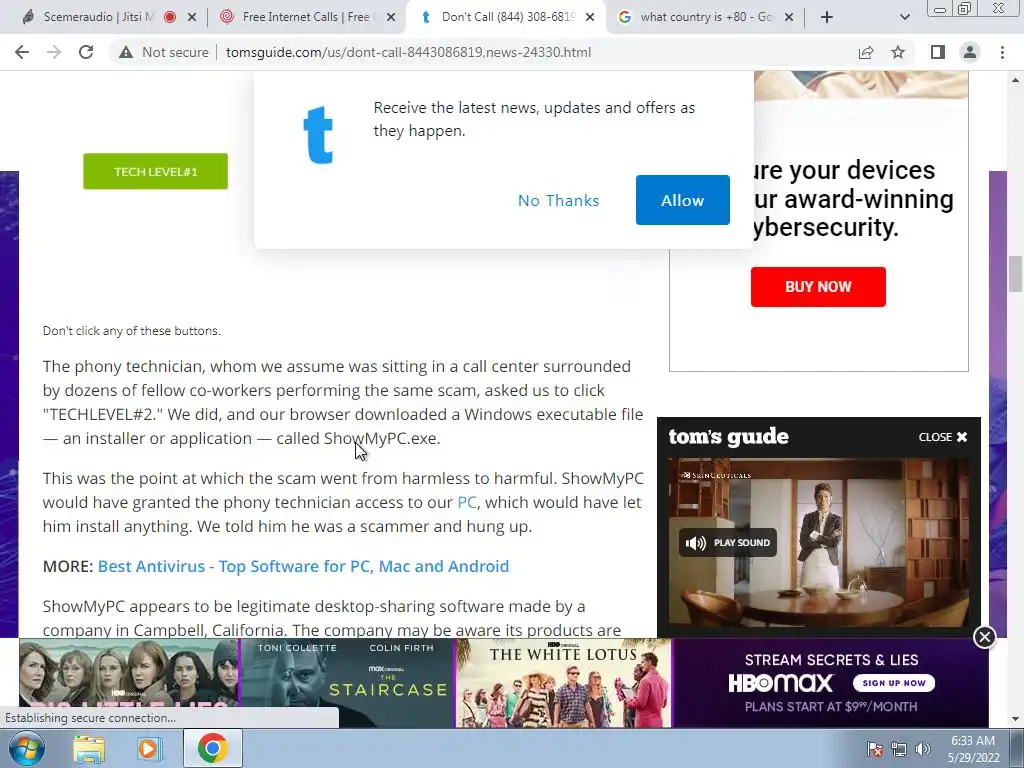Select the Don't Call (844) 308-6819 tab

click(507, 17)
